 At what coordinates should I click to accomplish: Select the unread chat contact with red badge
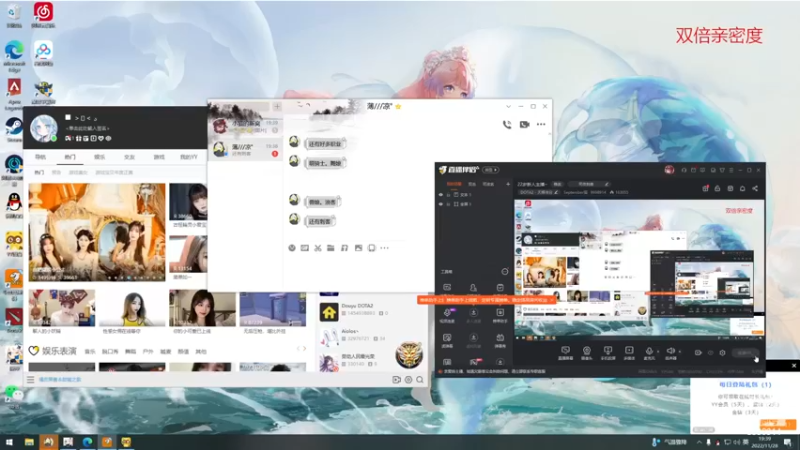pos(246,149)
